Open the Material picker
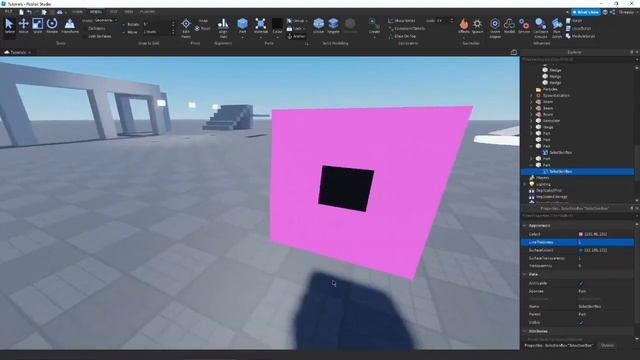Image resolution: width=640 pixels, height=360 pixels. pos(260,26)
